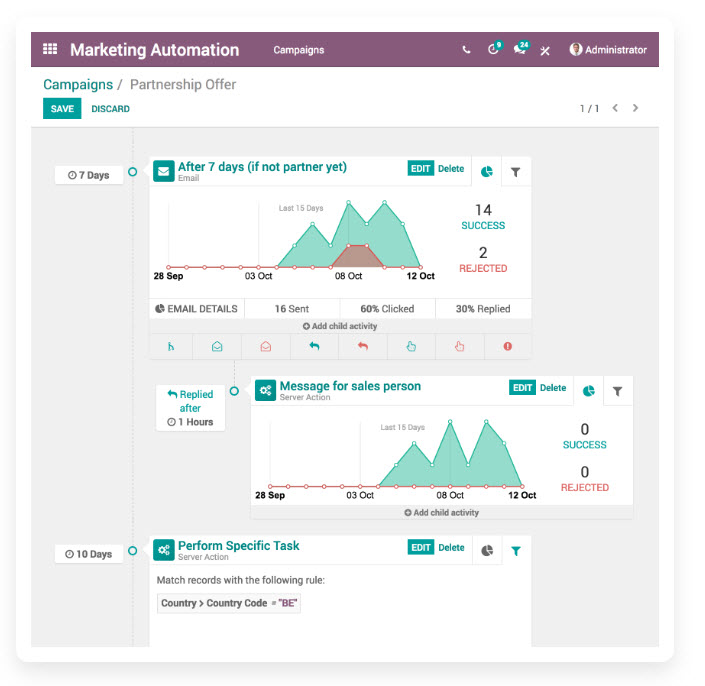Add child activity under After 7 days email
Image resolution: width=705 pixels, height=686 pixels.
[x=340, y=326]
